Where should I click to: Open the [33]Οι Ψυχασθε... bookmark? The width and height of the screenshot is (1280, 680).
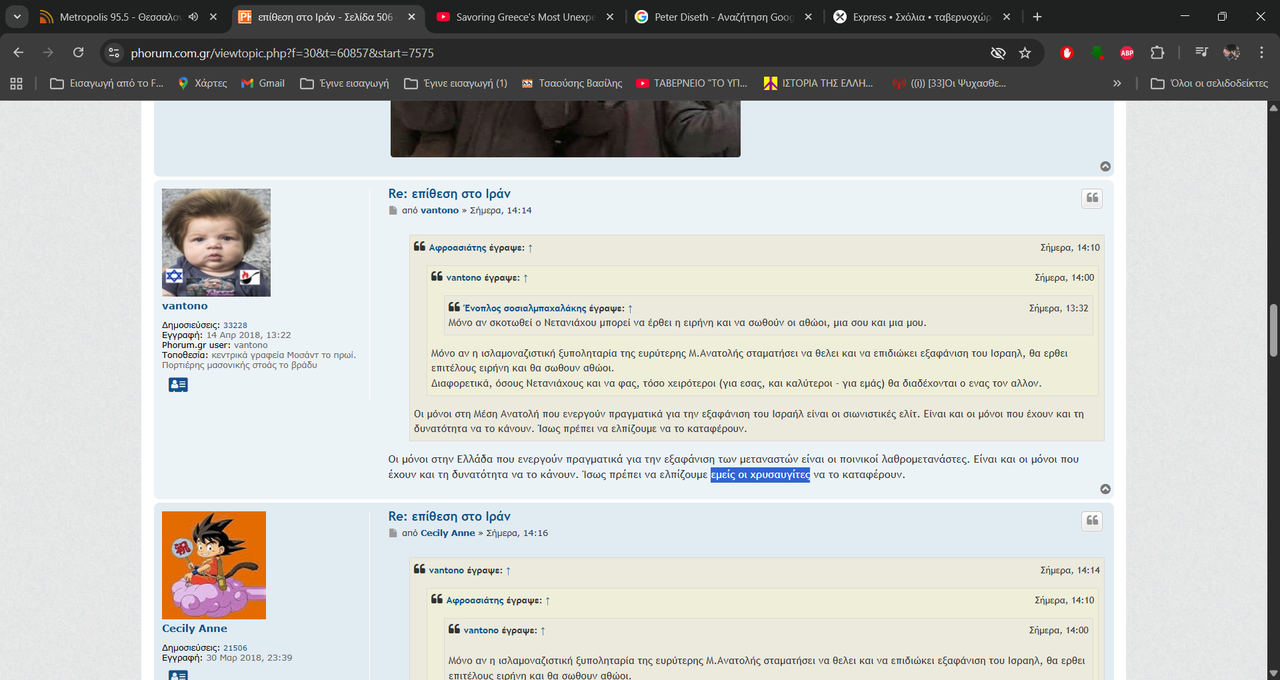pyautogui.click(x=949, y=83)
